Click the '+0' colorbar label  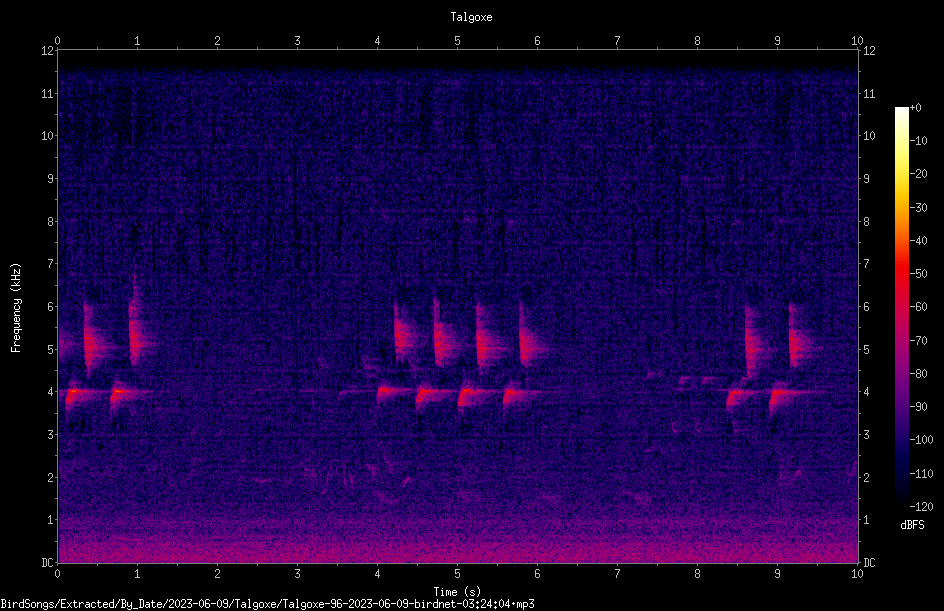coord(915,108)
